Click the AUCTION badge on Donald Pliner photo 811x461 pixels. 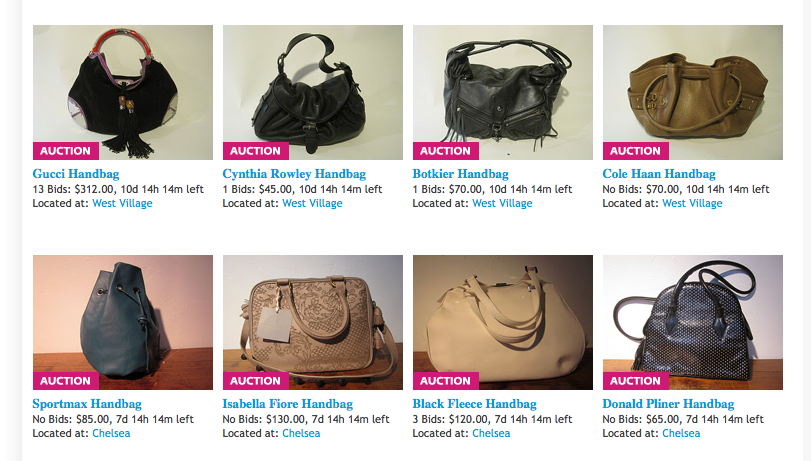(x=636, y=381)
